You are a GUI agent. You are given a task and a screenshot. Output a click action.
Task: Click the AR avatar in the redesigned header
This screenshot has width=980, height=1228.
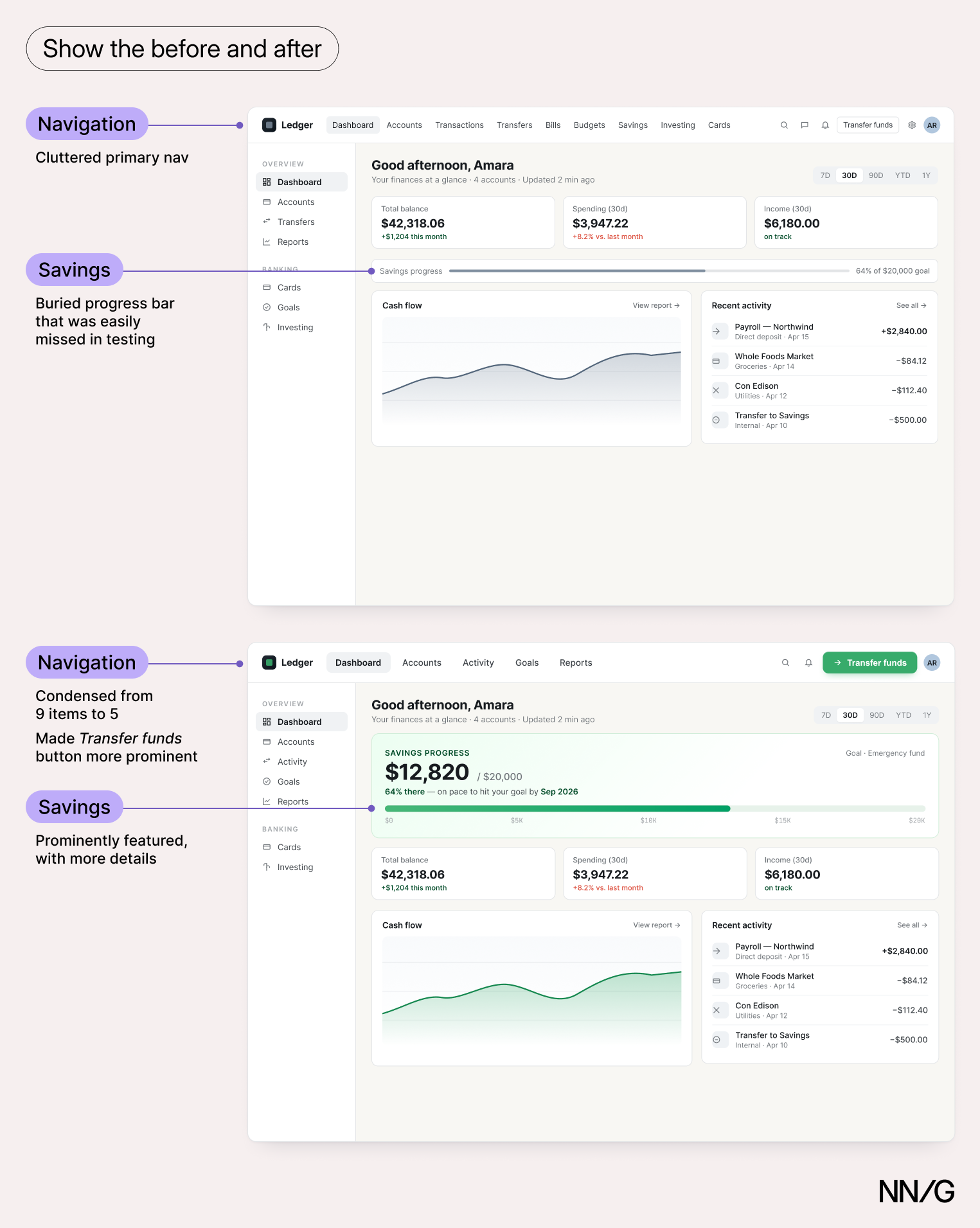[932, 663]
